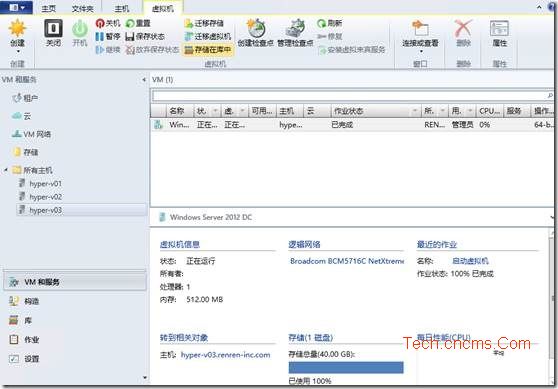The image size is (558, 389).
Task: Open the 状态 column filter dropdown
Action: pyautogui.click(x=215, y=111)
